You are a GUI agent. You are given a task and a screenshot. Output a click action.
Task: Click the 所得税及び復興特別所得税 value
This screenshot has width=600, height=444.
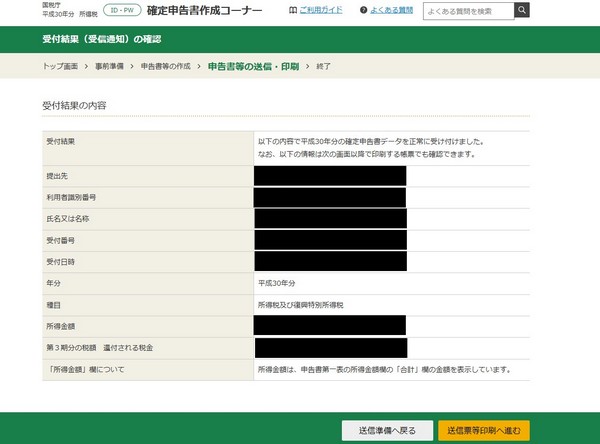300,305
